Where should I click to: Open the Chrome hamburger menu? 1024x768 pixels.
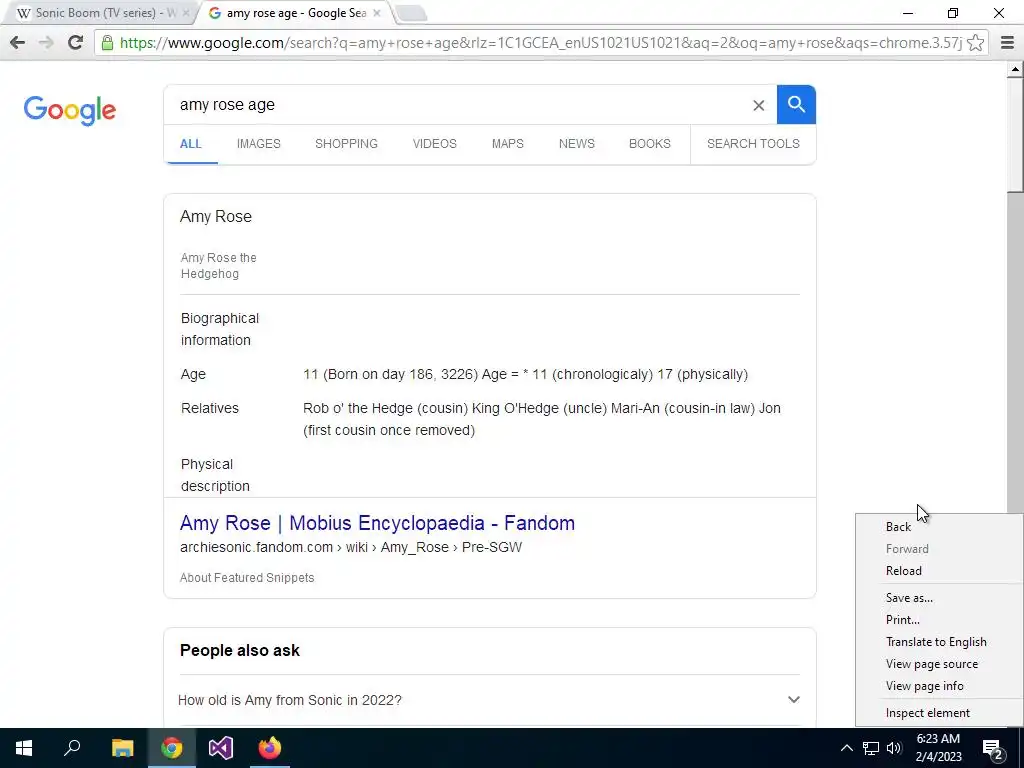click(1007, 43)
